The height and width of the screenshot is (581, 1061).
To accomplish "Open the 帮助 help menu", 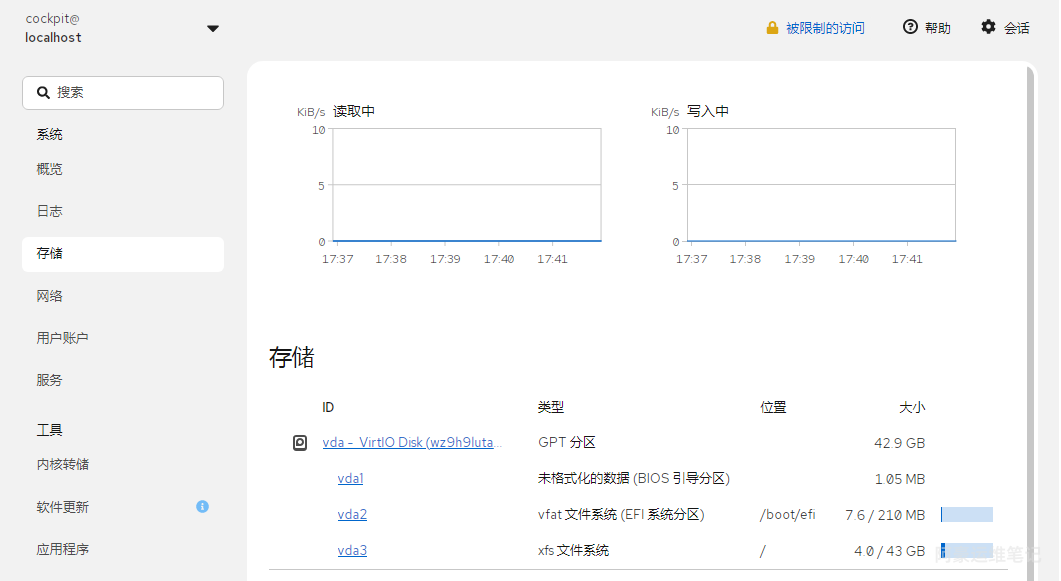I will [937, 28].
